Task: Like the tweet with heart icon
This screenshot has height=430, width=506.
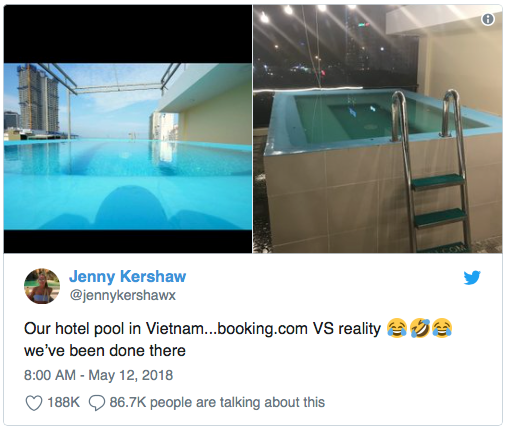Action: [x=34, y=403]
